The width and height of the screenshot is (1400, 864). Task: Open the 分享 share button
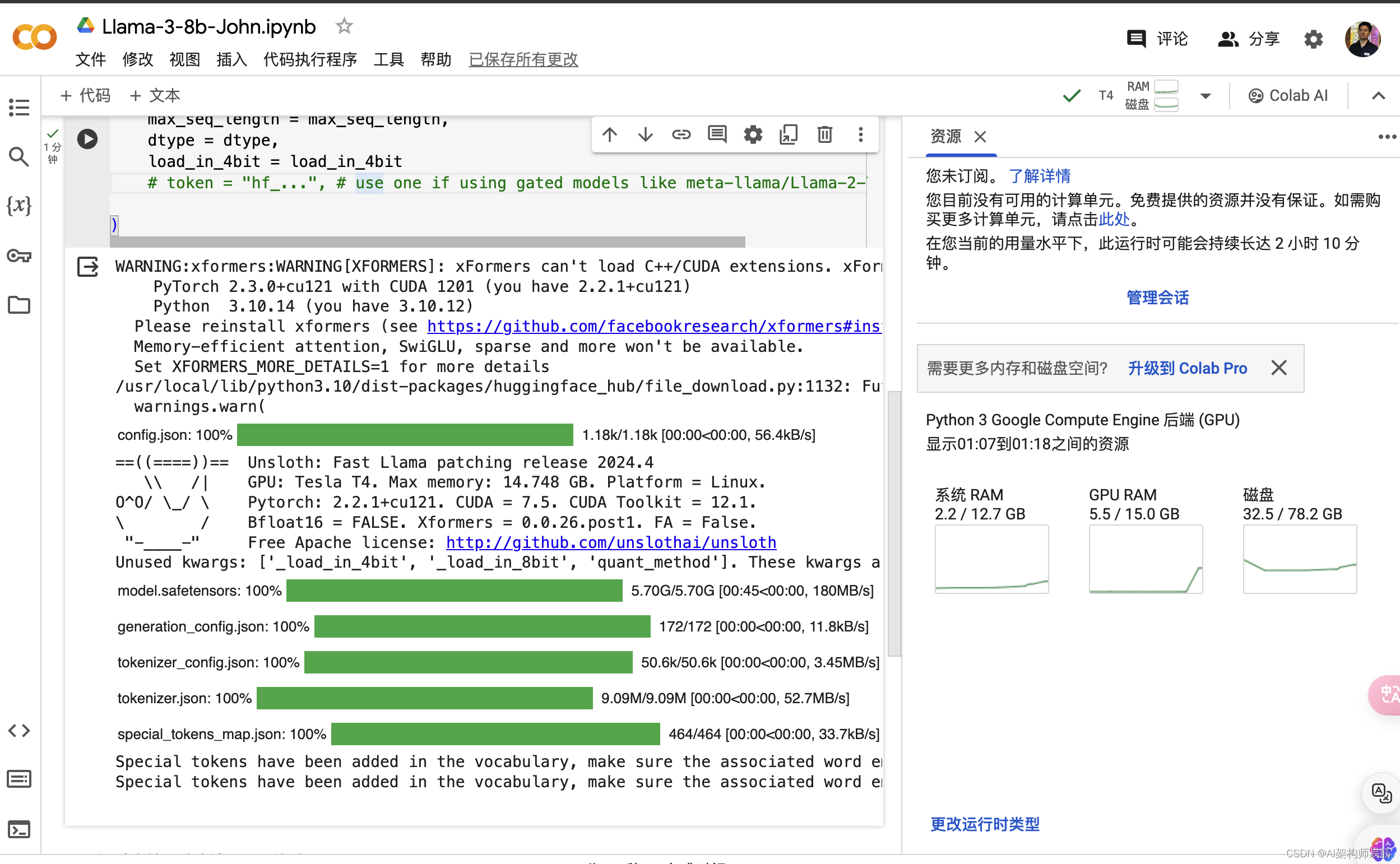coord(1248,39)
